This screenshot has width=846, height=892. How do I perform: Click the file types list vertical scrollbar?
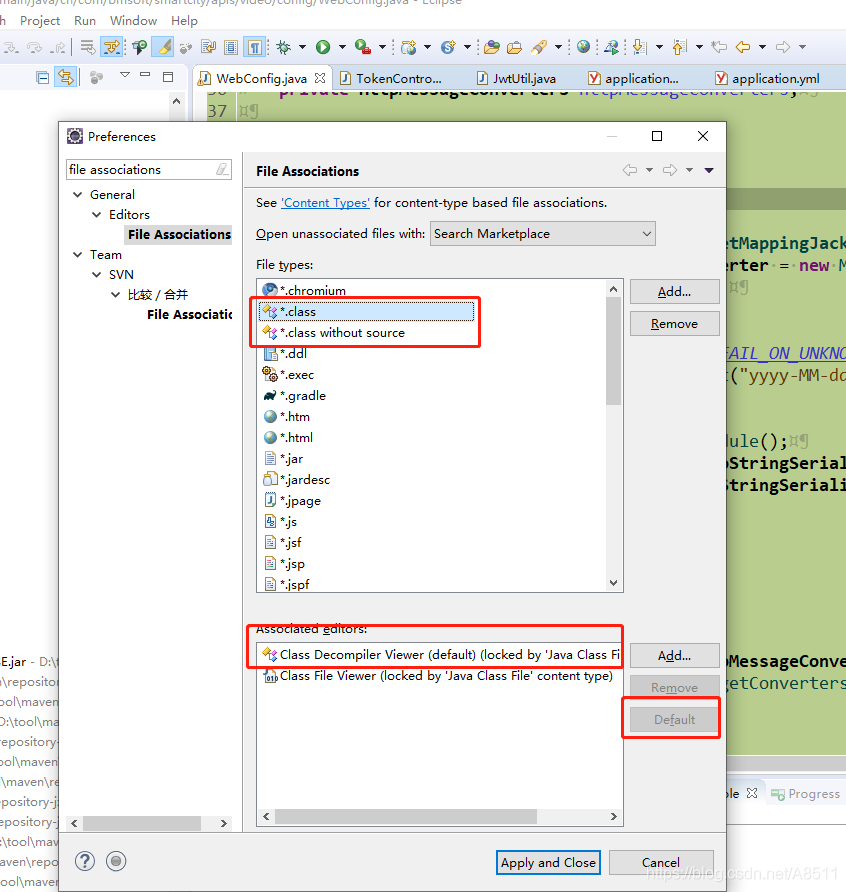pyautogui.click(x=613, y=350)
